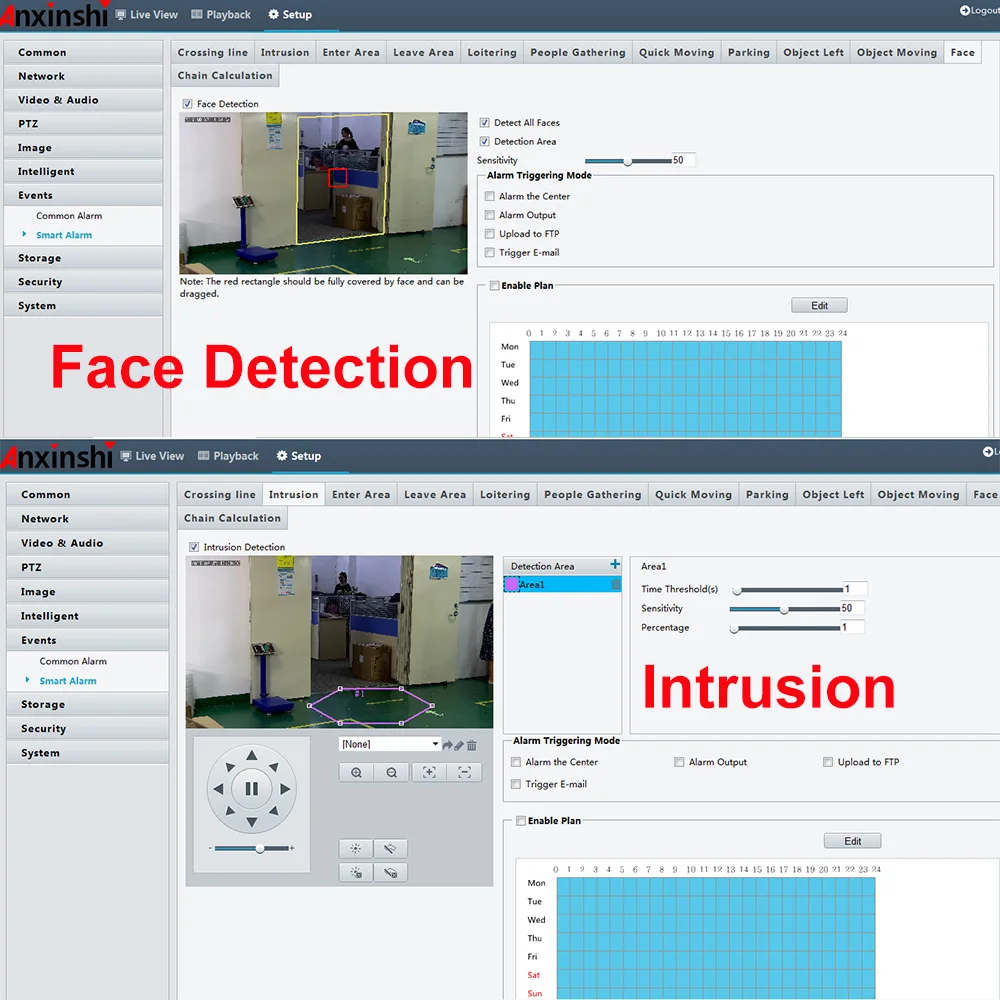Add a detection area with plus icon
This screenshot has height=1000, width=1000.
point(615,564)
